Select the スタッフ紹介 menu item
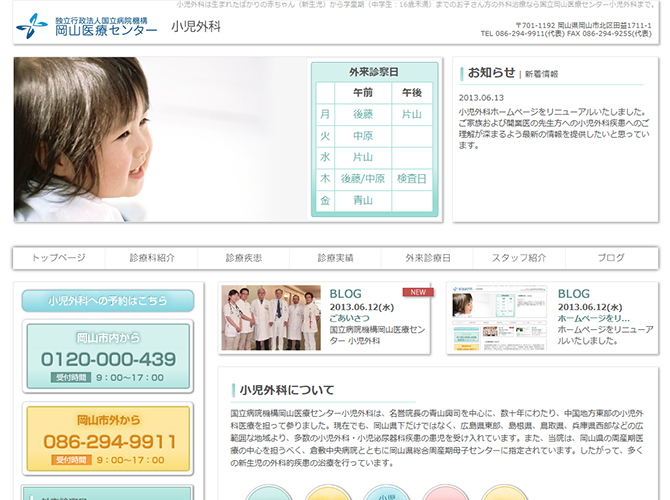 point(519,258)
